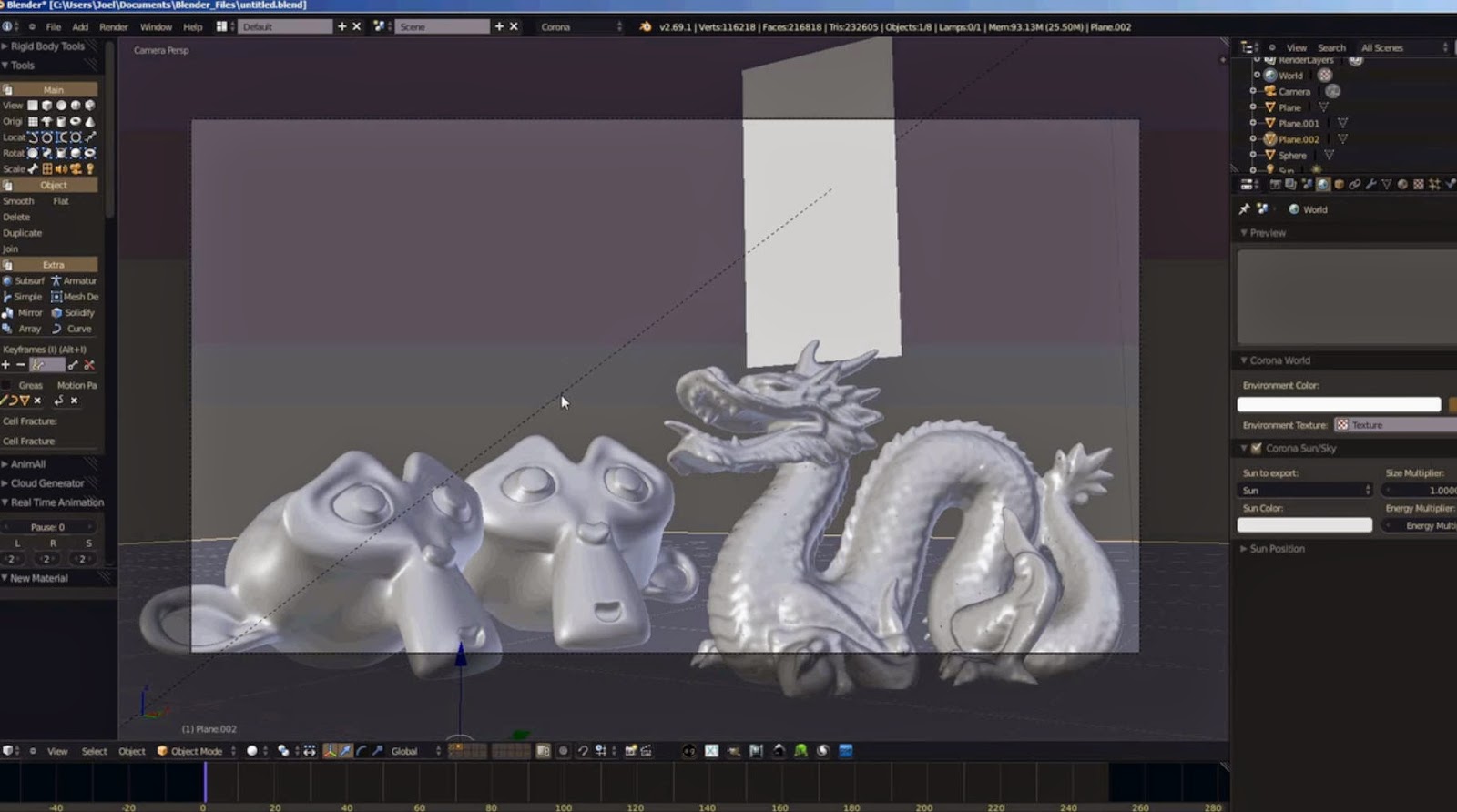Open the Object Mode dropdown
Image resolution: width=1457 pixels, height=812 pixels.
click(x=196, y=751)
